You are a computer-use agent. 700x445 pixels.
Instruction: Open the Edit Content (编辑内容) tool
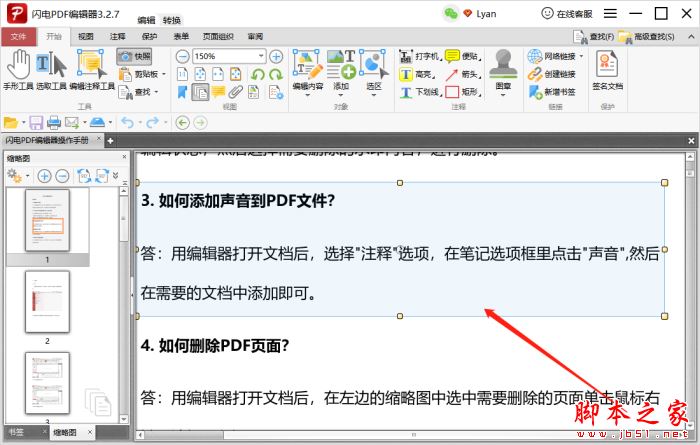307,71
